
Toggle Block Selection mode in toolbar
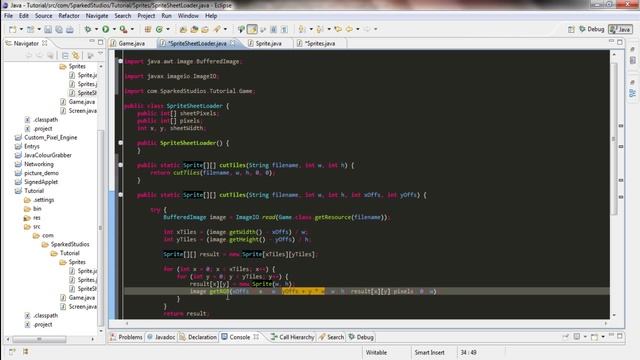(x=273, y=29)
